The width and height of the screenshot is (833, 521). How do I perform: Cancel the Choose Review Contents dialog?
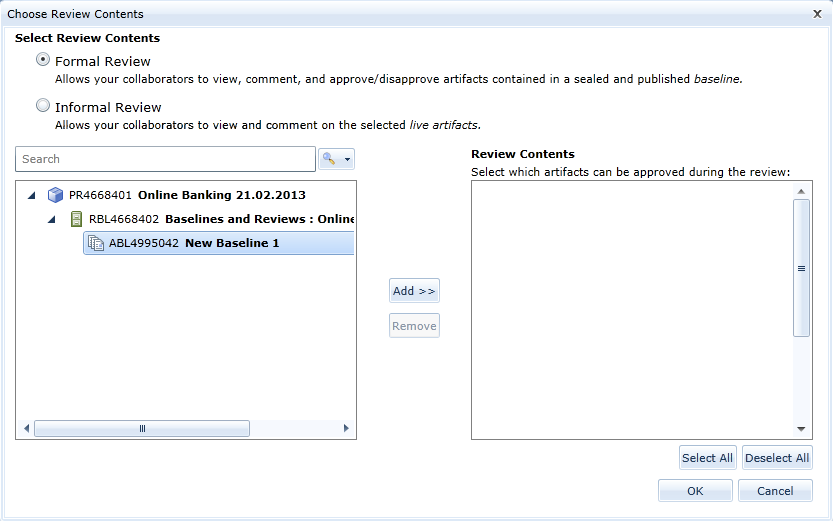coord(775,491)
